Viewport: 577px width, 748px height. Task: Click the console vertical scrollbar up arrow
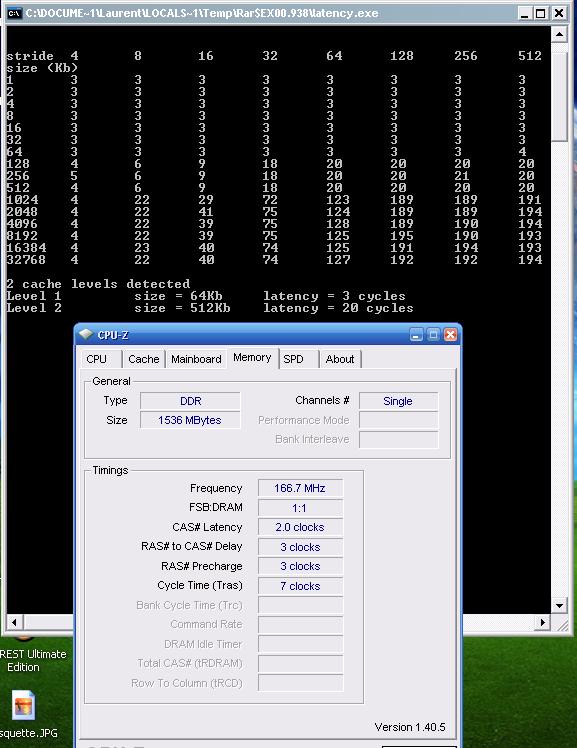559,34
